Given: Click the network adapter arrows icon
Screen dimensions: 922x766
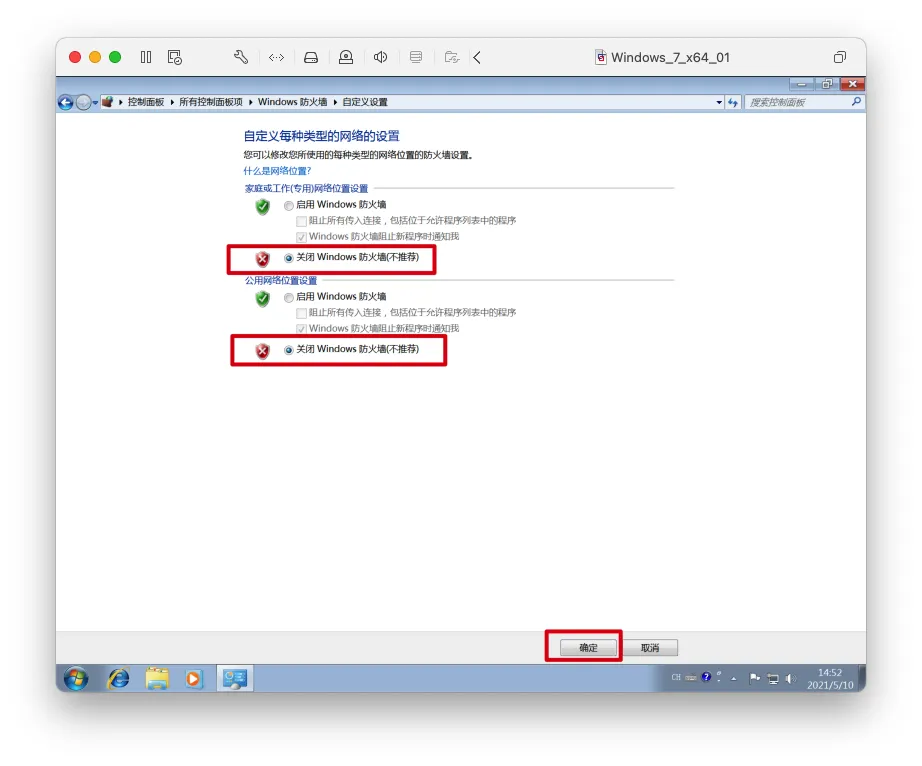Looking at the screenshot, I should [276, 57].
